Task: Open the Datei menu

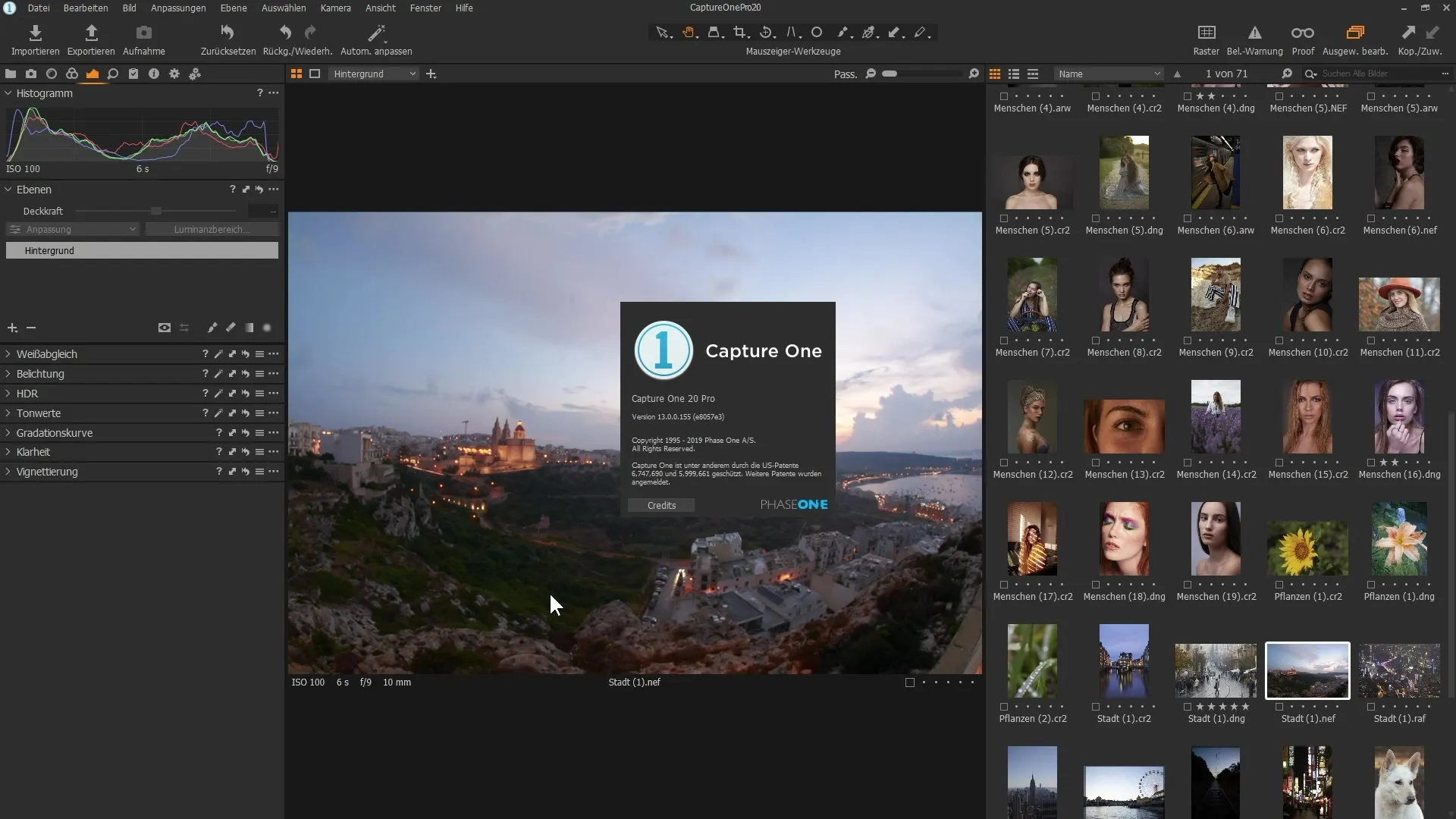Action: [x=39, y=8]
